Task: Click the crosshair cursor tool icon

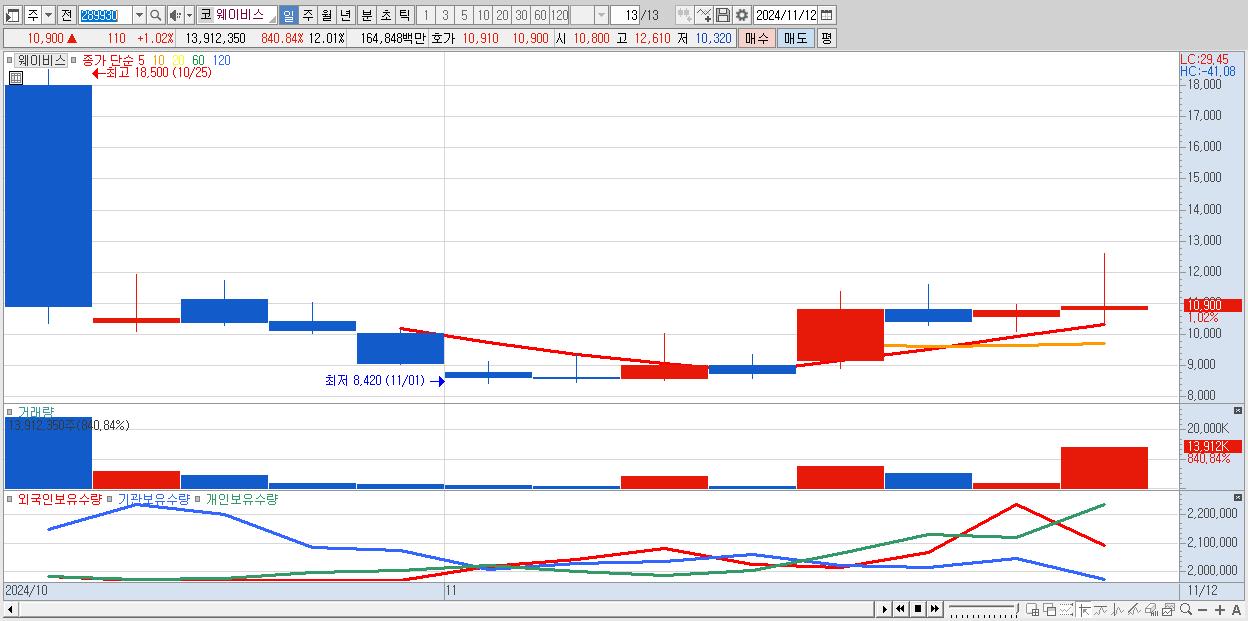Action: pos(1084,609)
